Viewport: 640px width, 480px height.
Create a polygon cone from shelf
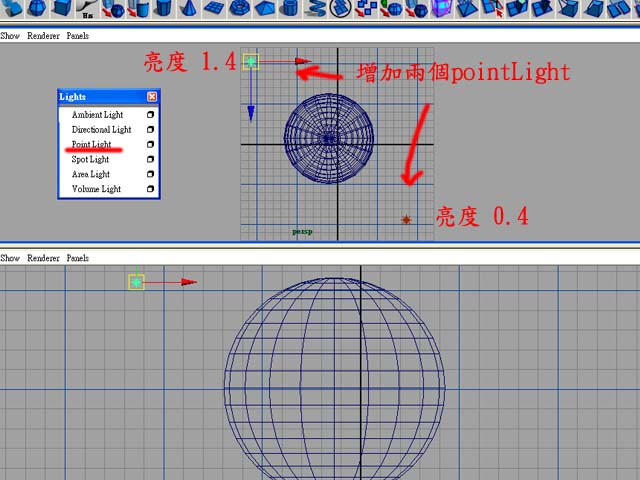[x=187, y=8]
